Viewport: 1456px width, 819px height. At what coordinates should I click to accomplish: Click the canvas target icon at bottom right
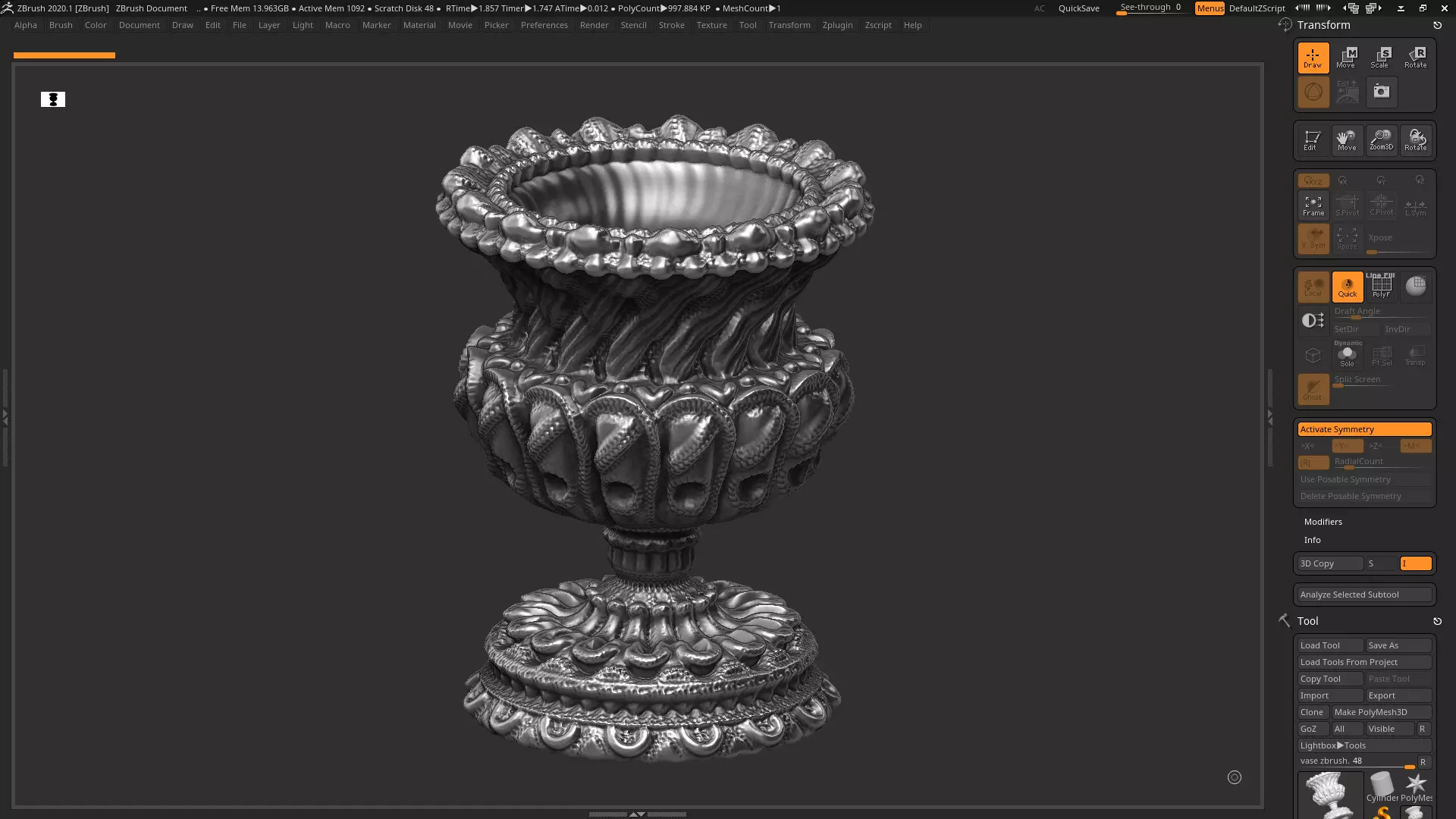1235,777
